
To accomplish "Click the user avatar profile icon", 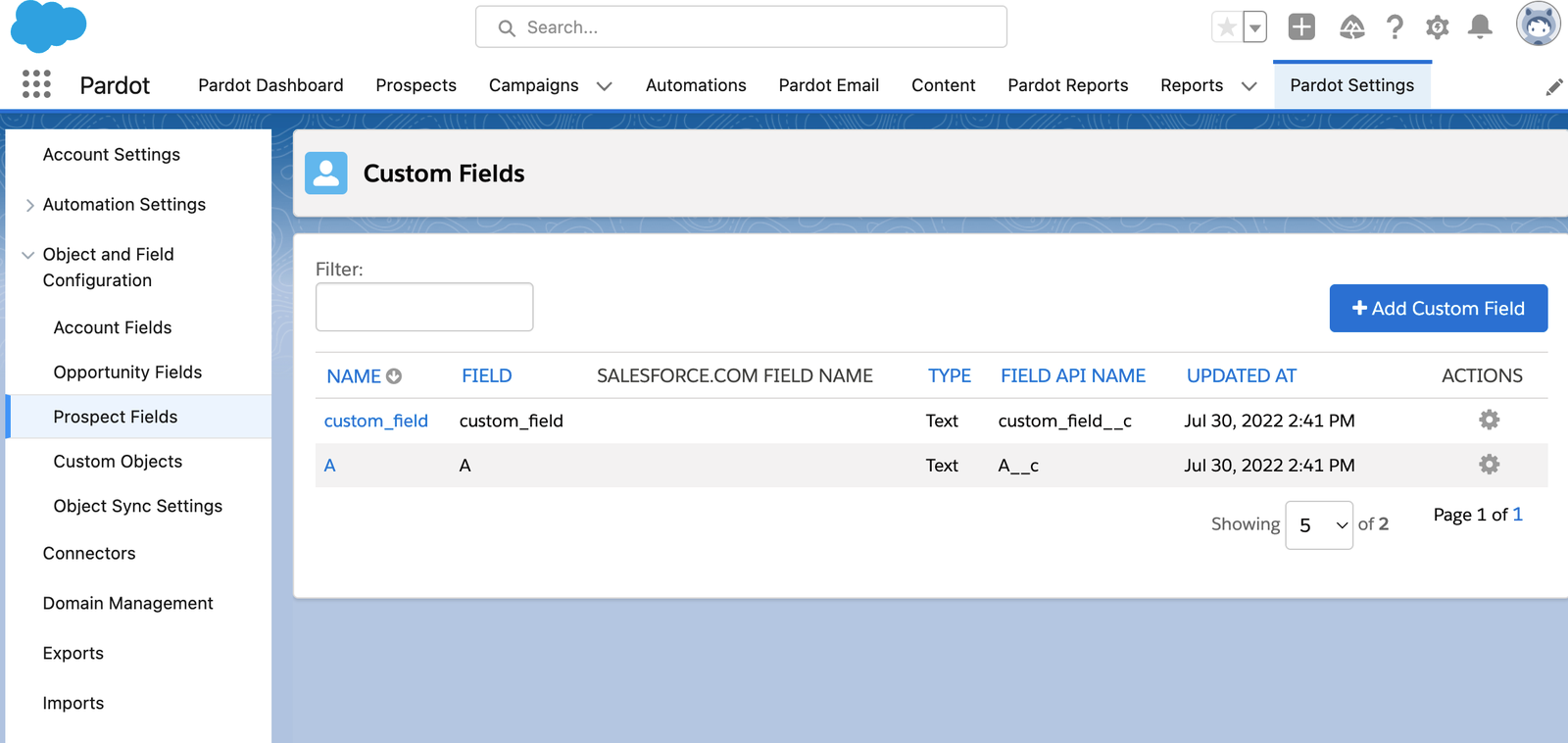I will (1537, 25).
